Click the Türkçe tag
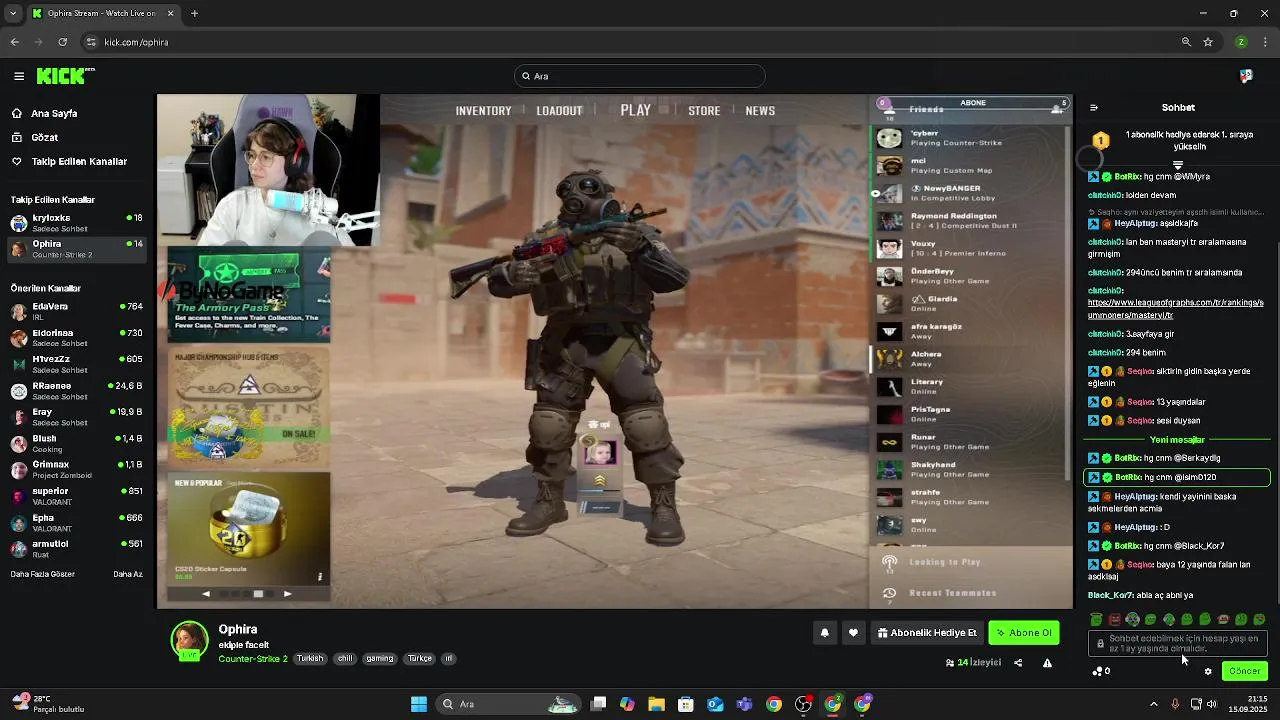This screenshot has width=1280, height=720. 420,659
